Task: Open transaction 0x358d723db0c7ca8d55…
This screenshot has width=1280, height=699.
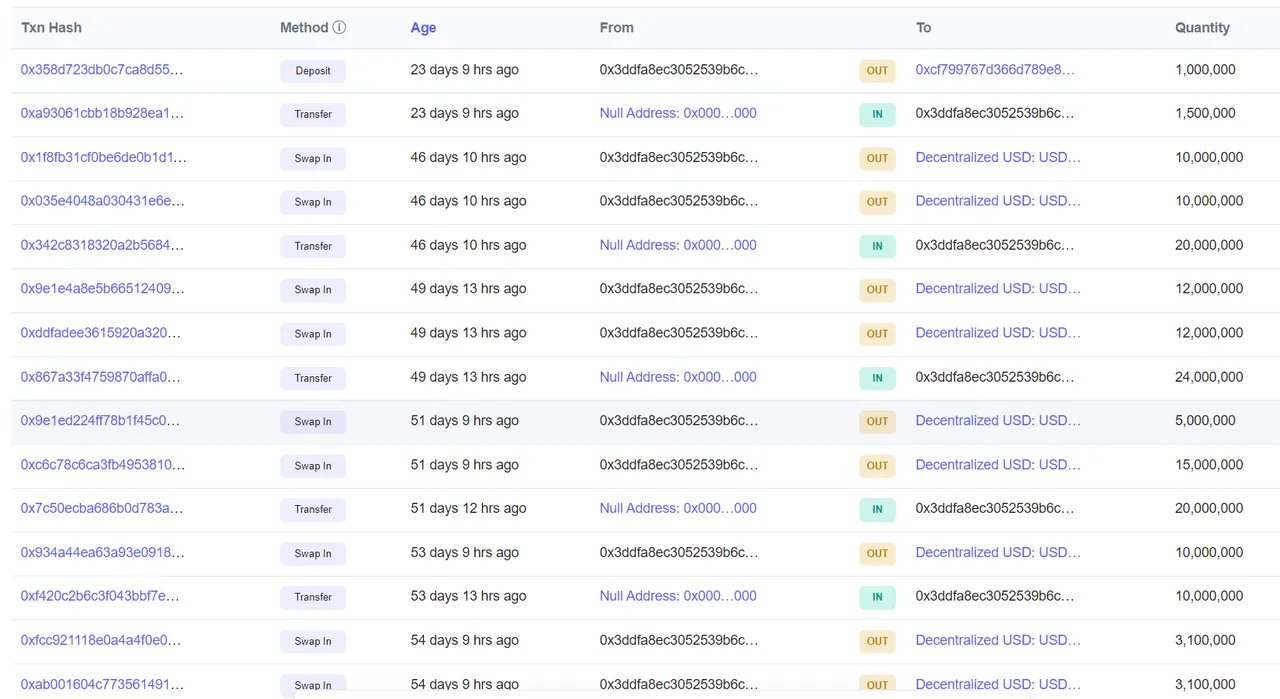Action: [102, 70]
